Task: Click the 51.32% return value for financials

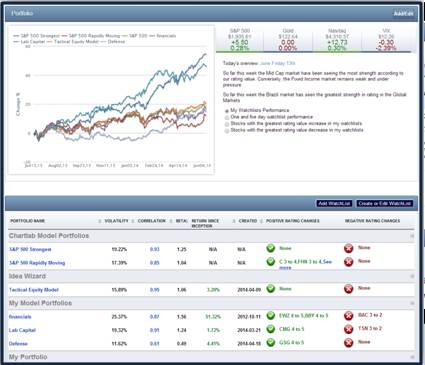Action: [213, 317]
